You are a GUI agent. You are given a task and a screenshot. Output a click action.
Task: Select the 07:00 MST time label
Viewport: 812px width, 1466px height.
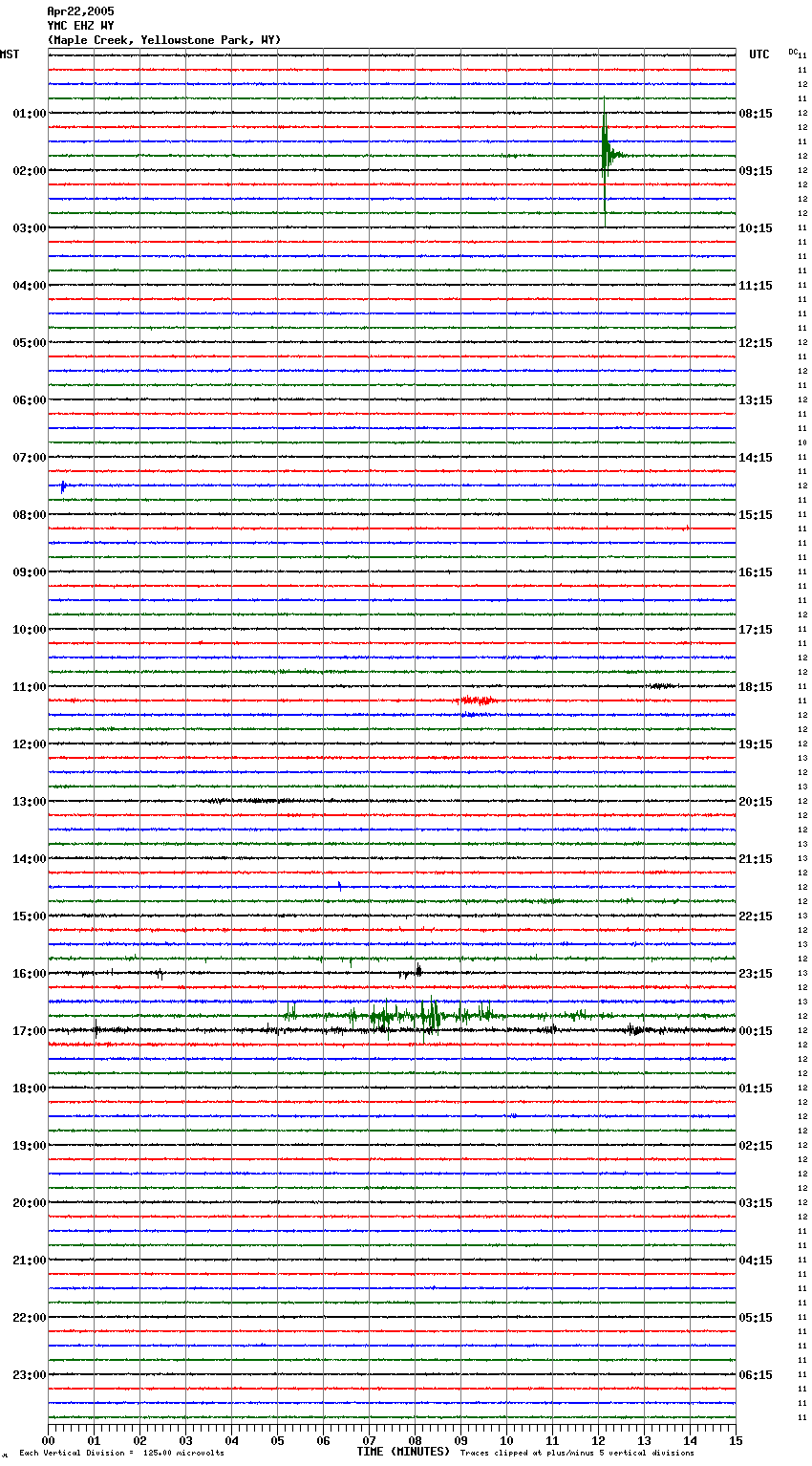pos(30,458)
